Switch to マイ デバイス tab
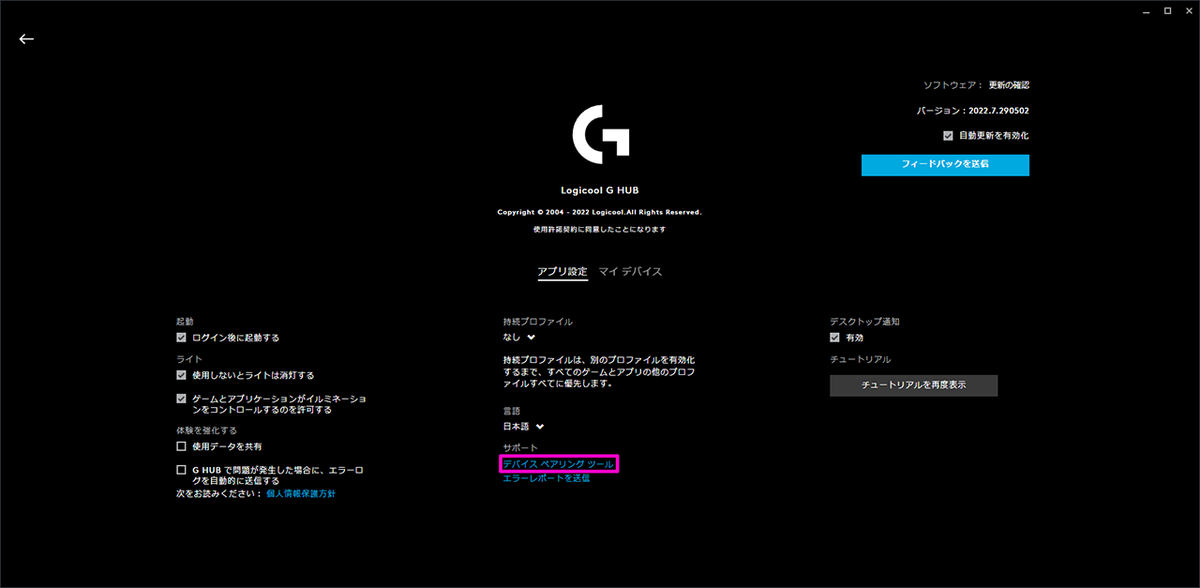 point(630,272)
